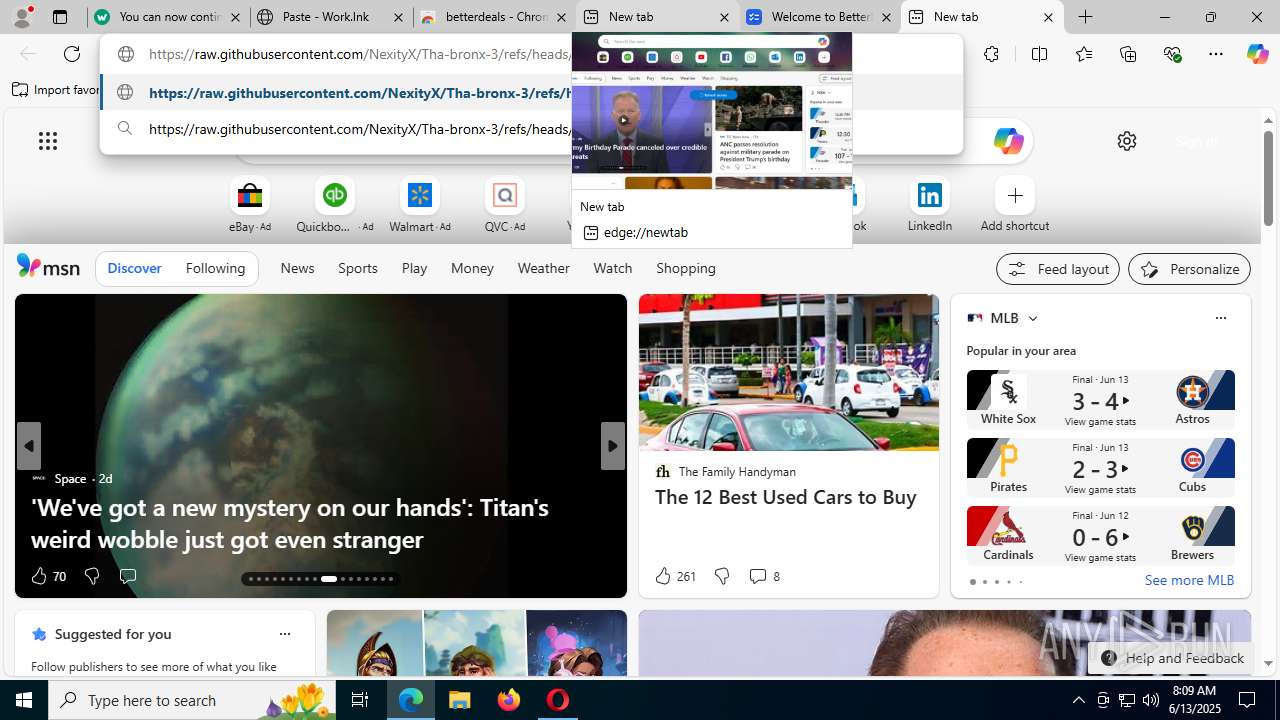Screen dimensions: 1280x720
Task: Click the Feed layout button
Action: [x=1058, y=269]
